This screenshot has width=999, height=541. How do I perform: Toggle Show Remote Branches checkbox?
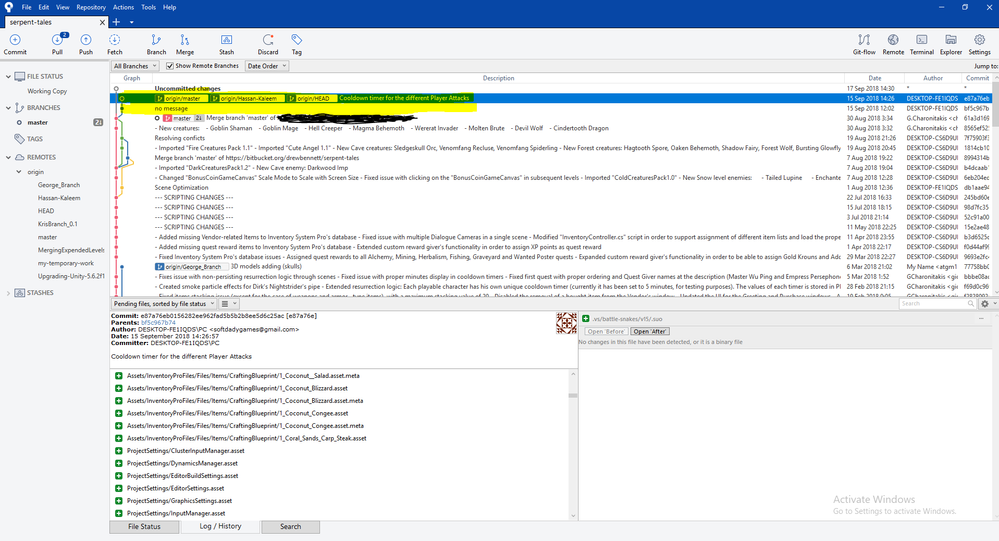click(x=169, y=66)
